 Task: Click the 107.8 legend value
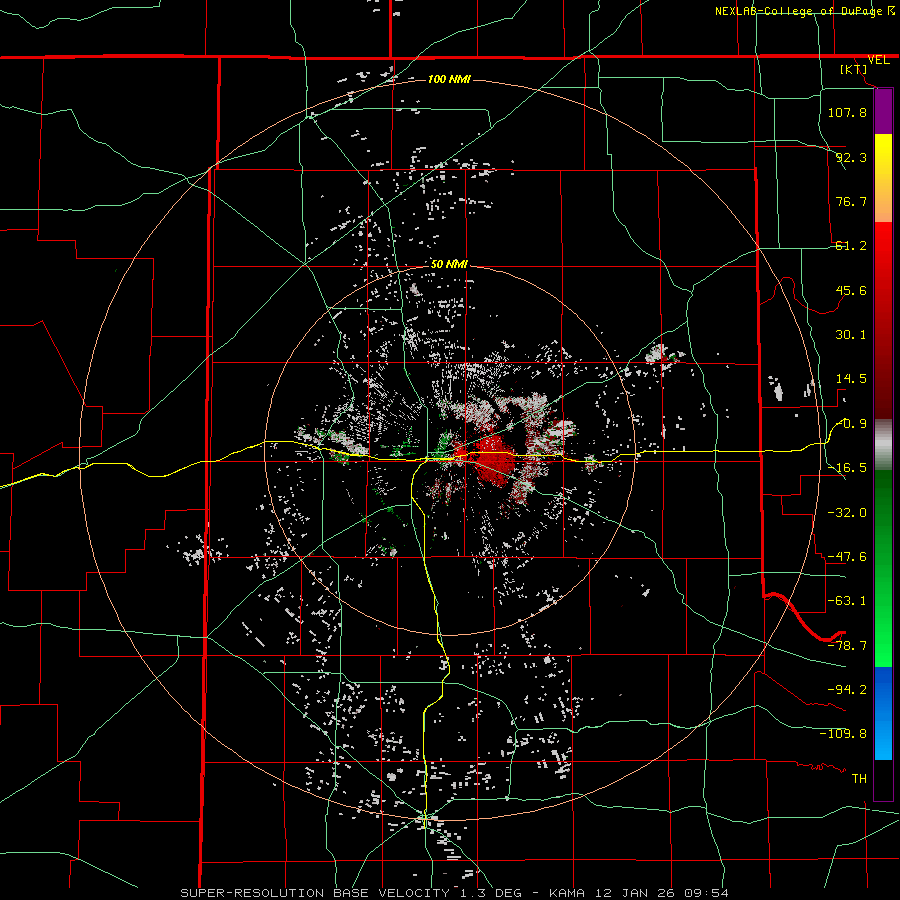(847, 112)
